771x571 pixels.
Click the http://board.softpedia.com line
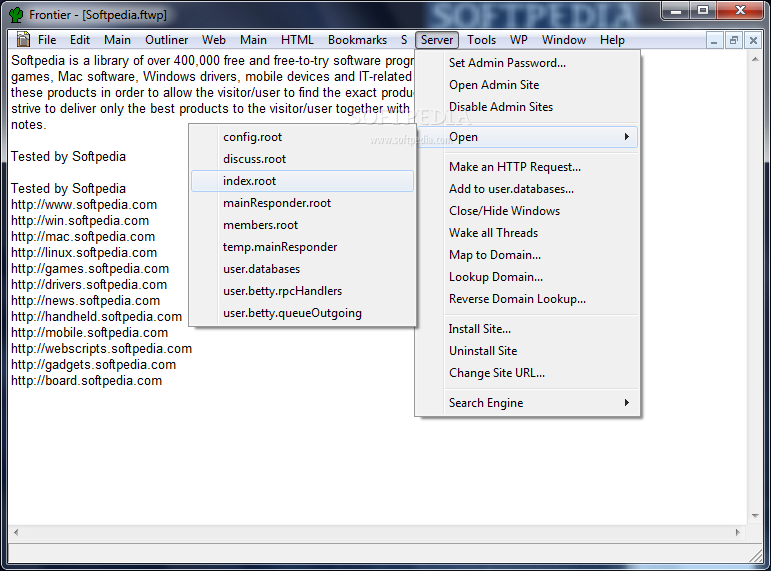[87, 381]
